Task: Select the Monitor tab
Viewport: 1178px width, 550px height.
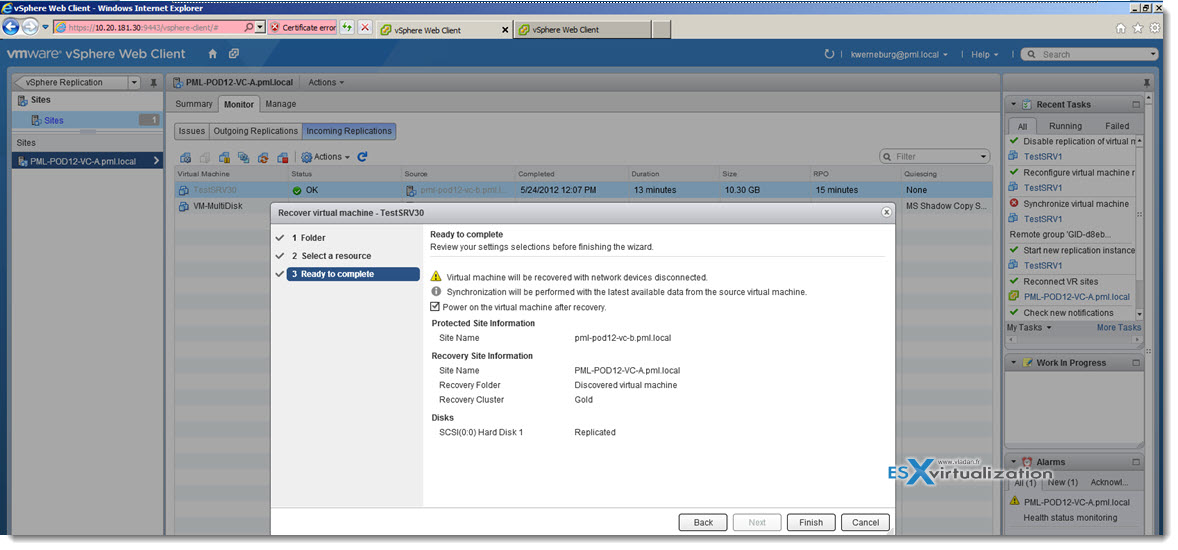Action: point(239,104)
